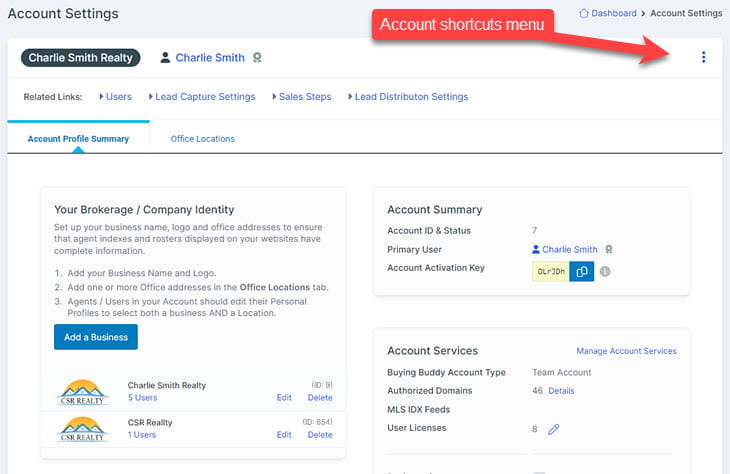Click the User Licenses label
The image size is (730, 474).
tap(417, 428)
